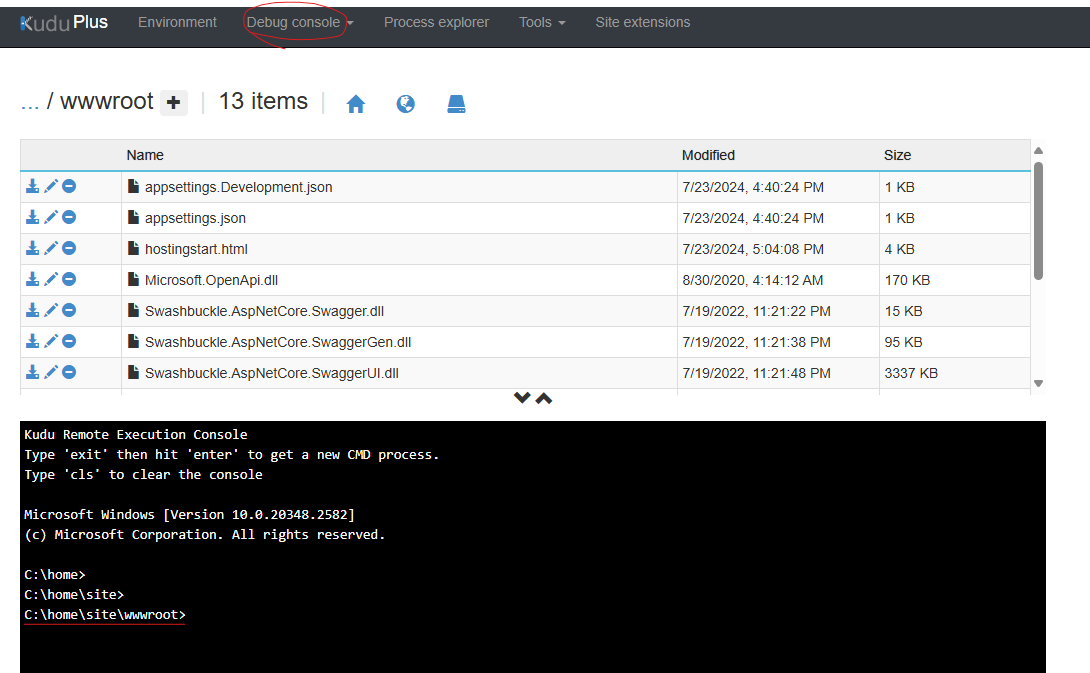Screen dimensions: 1090x673
Task: Delete appsettings.Development.json file
Action: pos(69,186)
